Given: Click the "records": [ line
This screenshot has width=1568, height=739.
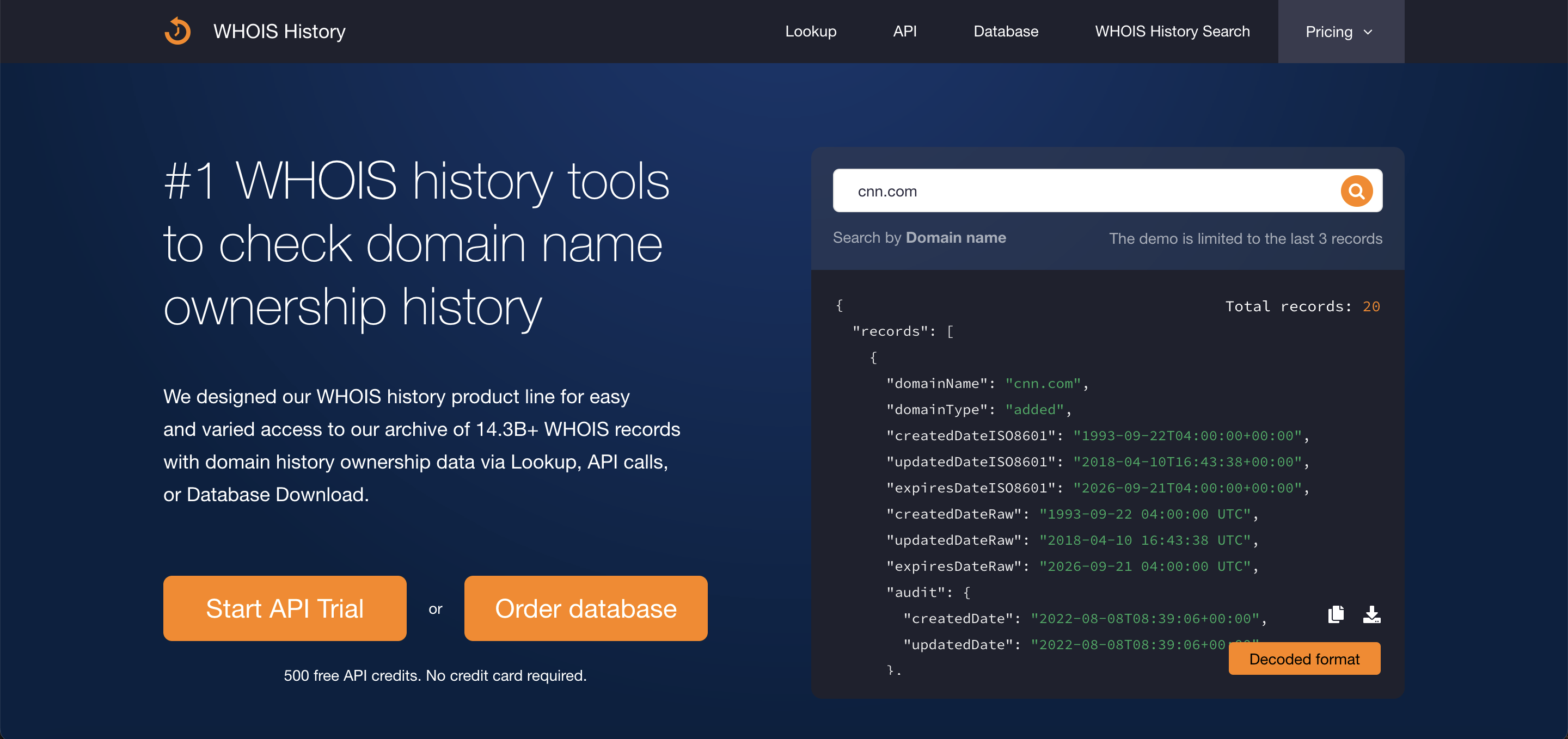Looking at the screenshot, I should click(903, 331).
